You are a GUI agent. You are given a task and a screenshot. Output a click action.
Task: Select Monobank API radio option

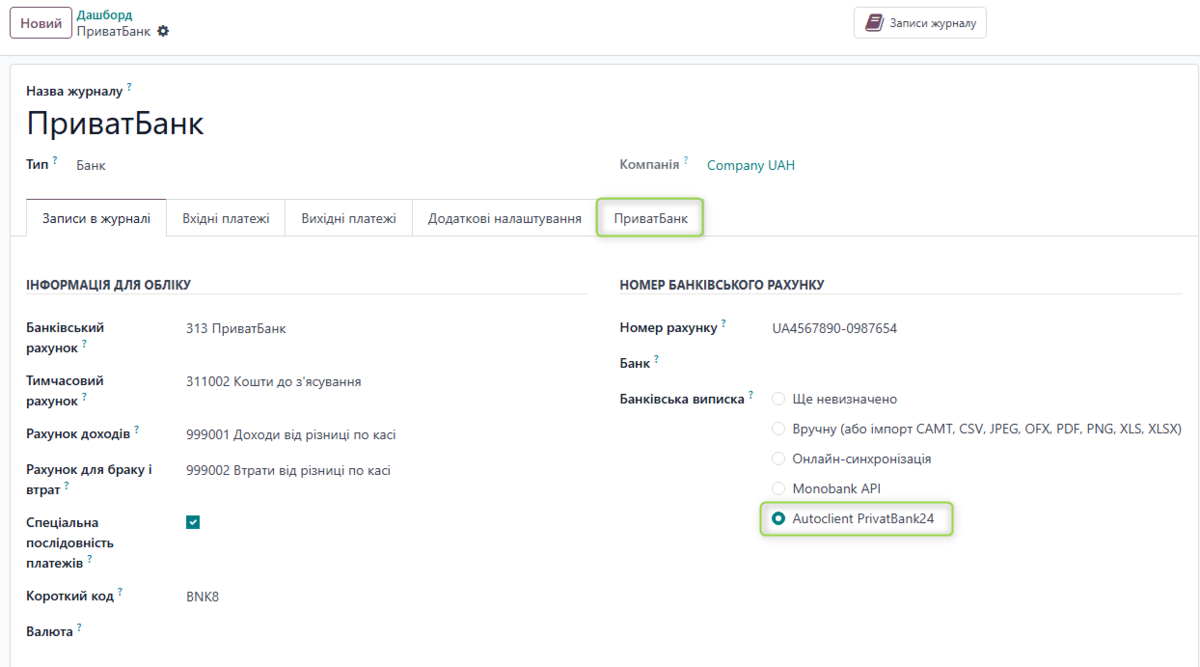(x=779, y=489)
